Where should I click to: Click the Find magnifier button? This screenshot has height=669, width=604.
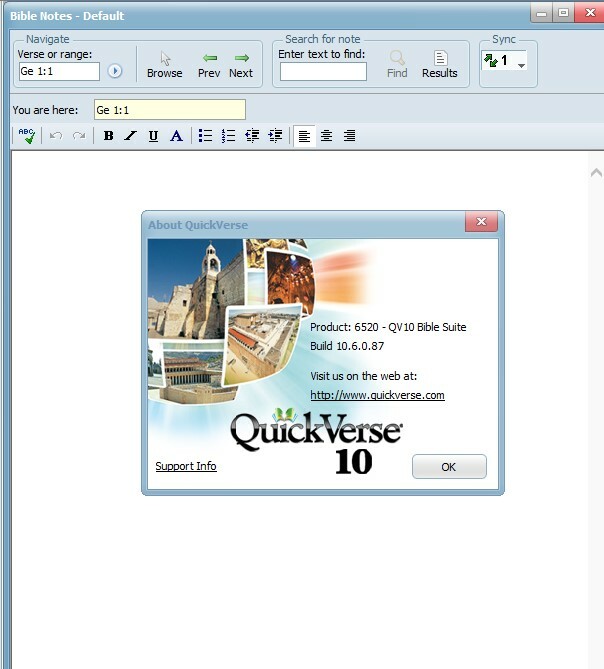point(397,65)
